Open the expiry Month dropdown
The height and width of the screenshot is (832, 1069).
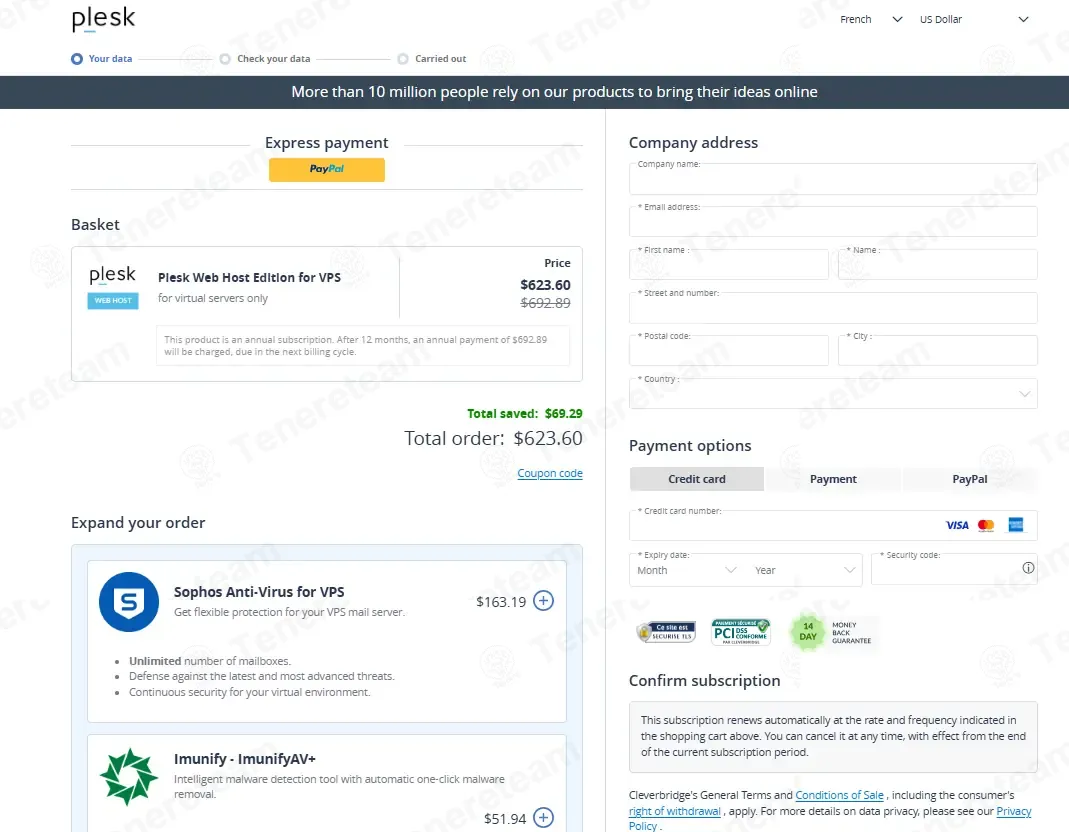tap(687, 570)
